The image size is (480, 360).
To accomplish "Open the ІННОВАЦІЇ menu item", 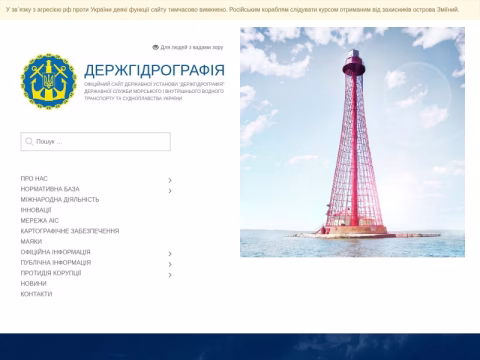I will [x=36, y=210].
